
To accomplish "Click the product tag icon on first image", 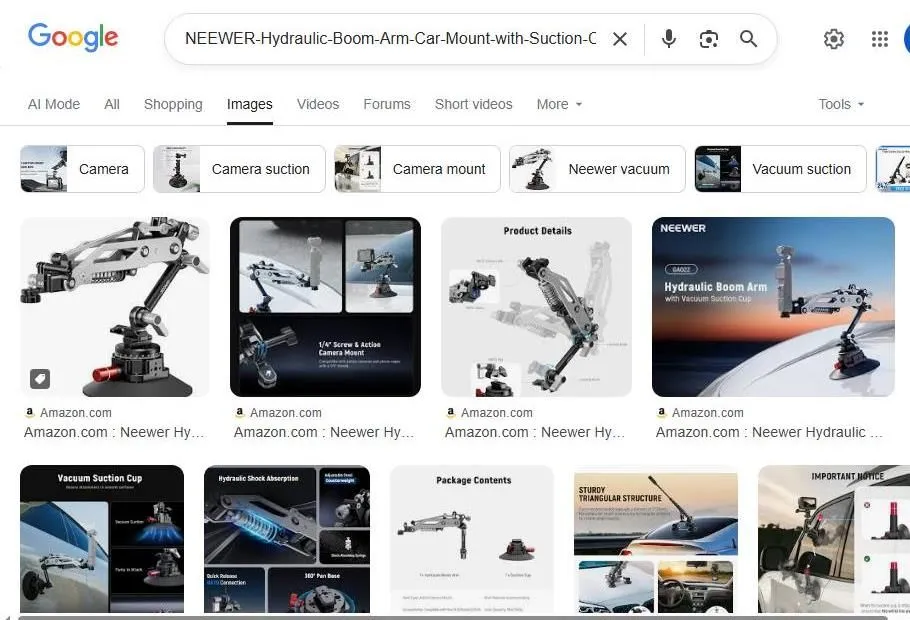I will click(x=40, y=379).
